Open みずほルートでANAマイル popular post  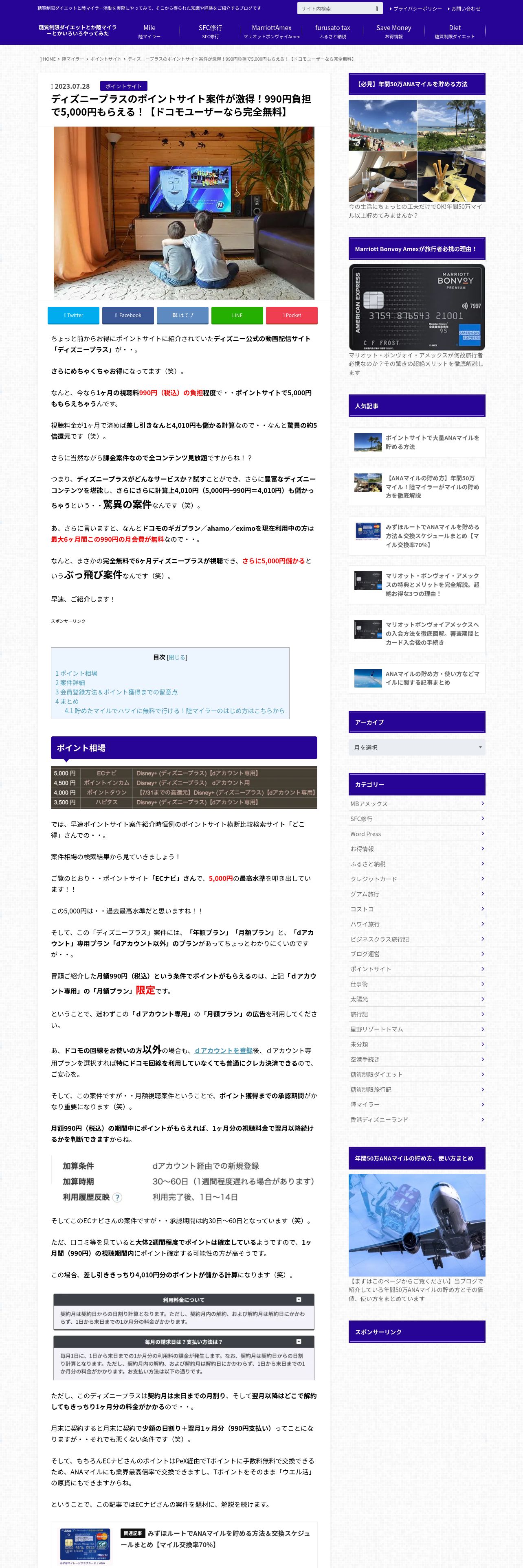pyautogui.click(x=416, y=536)
